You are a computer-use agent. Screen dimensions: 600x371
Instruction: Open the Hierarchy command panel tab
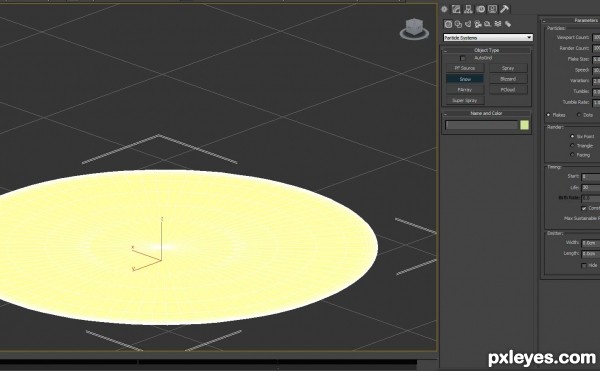point(468,9)
